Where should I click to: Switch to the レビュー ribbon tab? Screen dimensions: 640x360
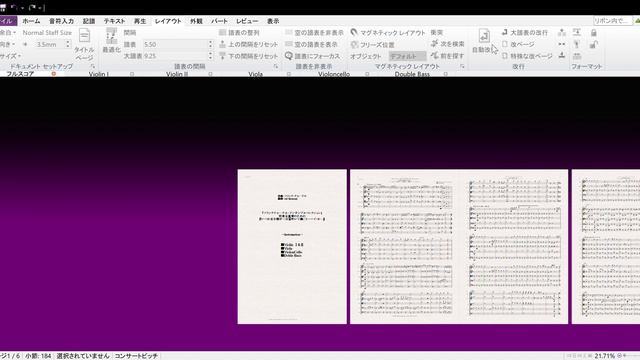pos(247,21)
